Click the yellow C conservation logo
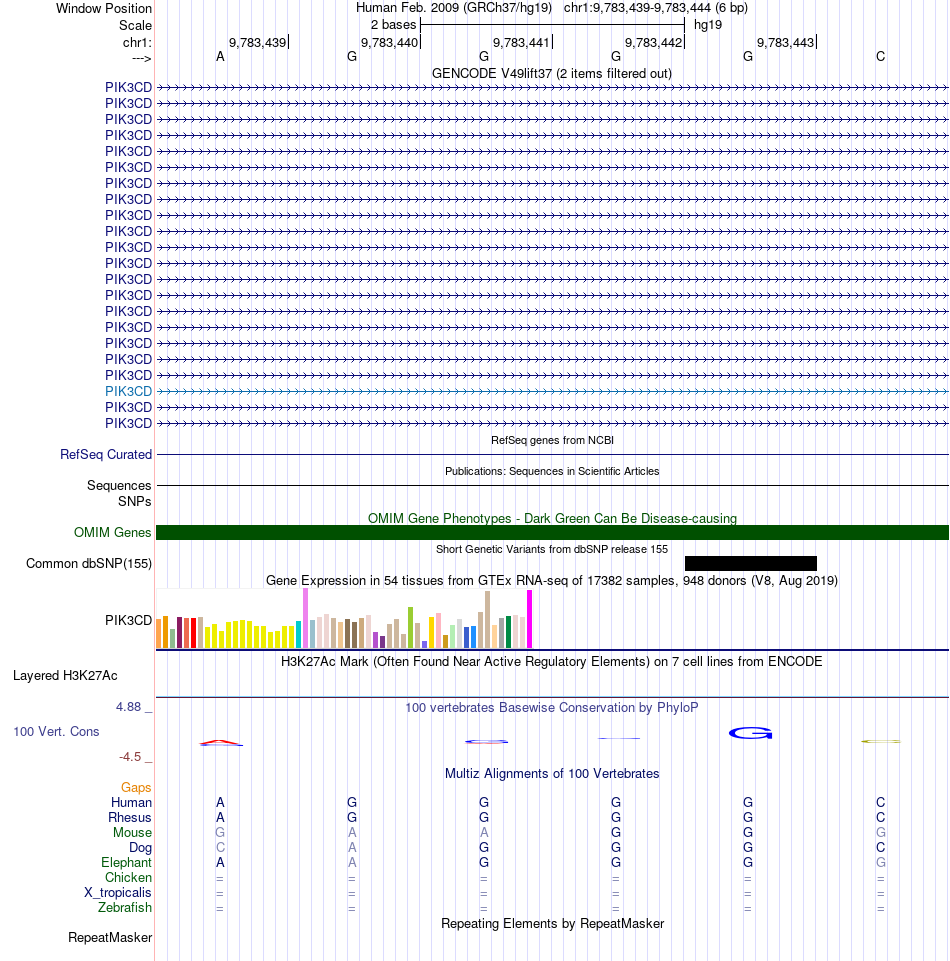 point(881,742)
